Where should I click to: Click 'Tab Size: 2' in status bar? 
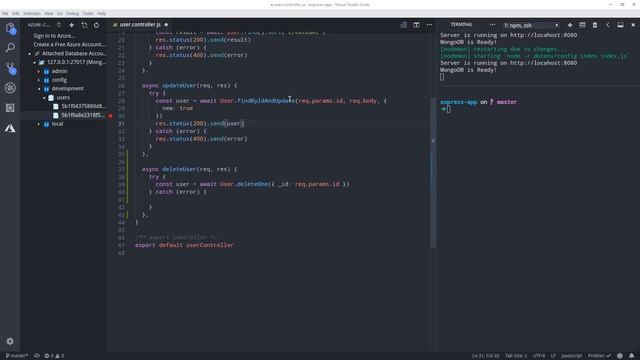tap(516, 356)
